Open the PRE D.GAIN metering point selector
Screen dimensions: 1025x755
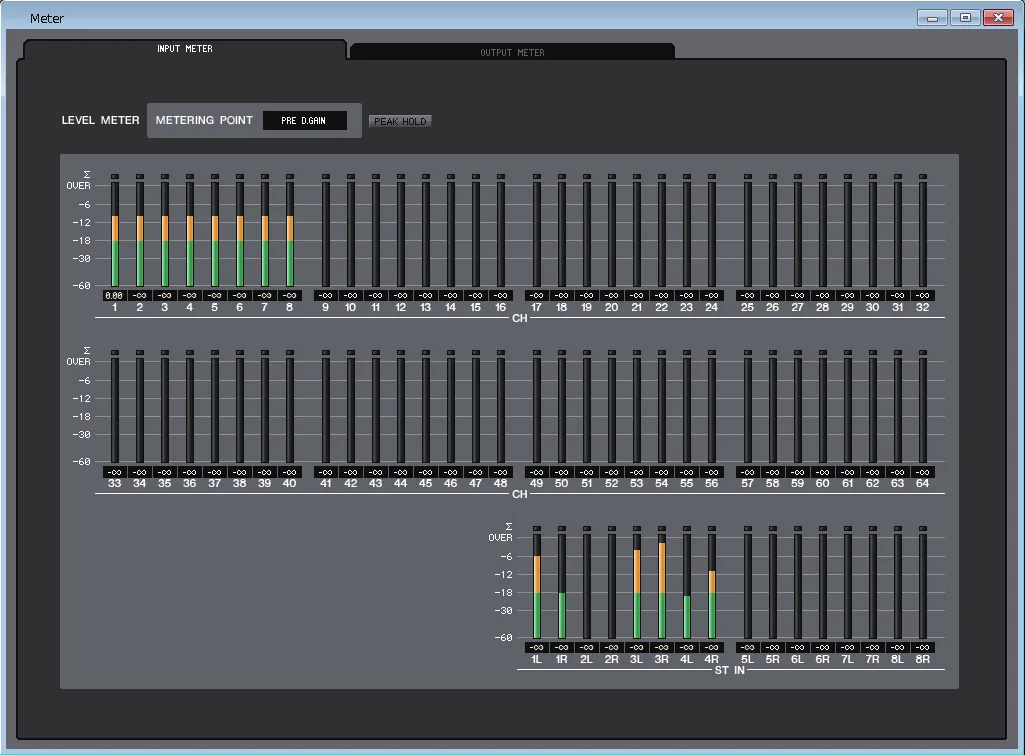tap(304, 120)
